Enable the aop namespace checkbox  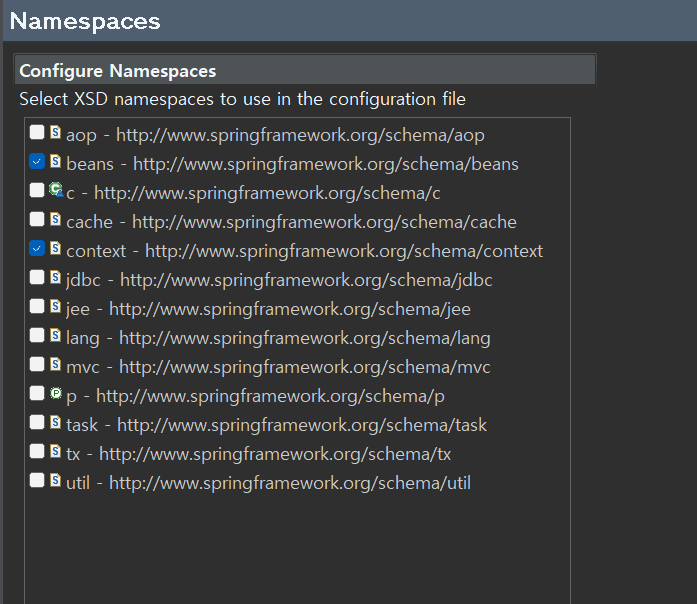[37, 132]
